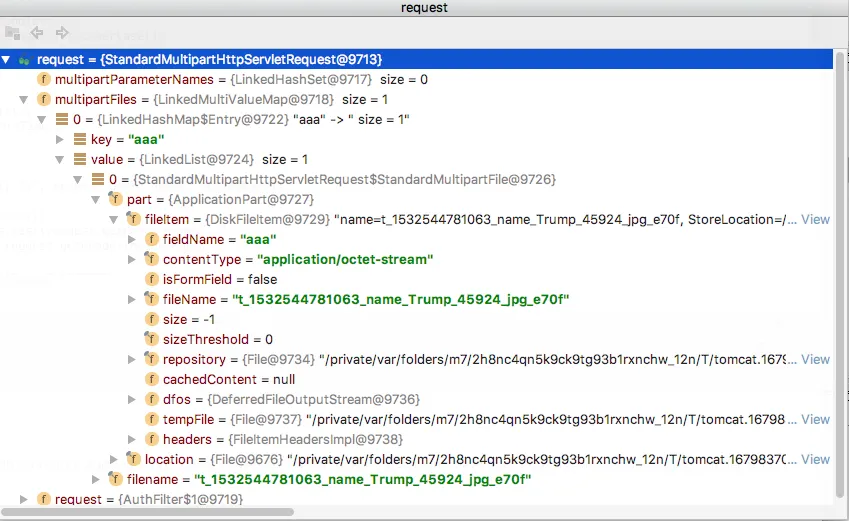Select the multipartParameterNames row text
The image size is (849, 521).
tap(241, 80)
